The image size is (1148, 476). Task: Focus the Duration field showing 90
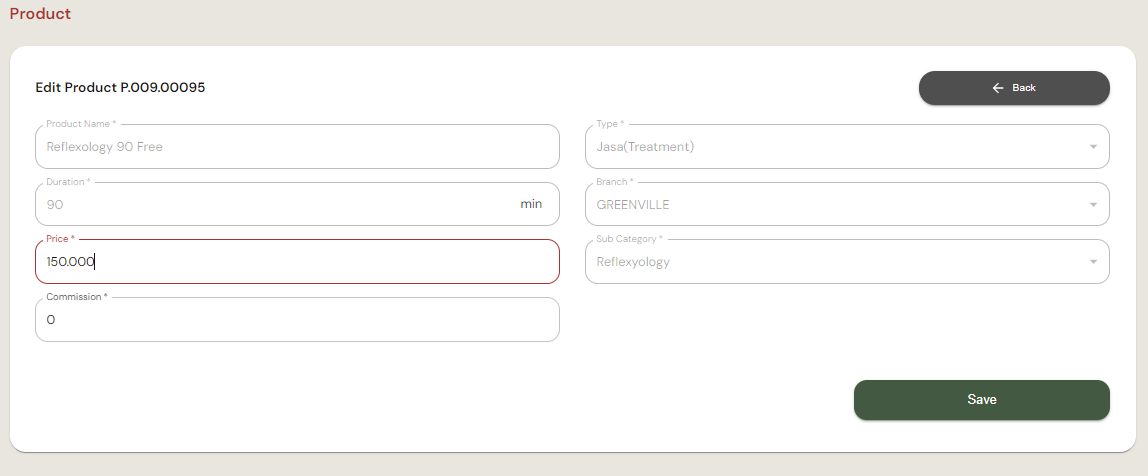pyautogui.click(x=270, y=204)
